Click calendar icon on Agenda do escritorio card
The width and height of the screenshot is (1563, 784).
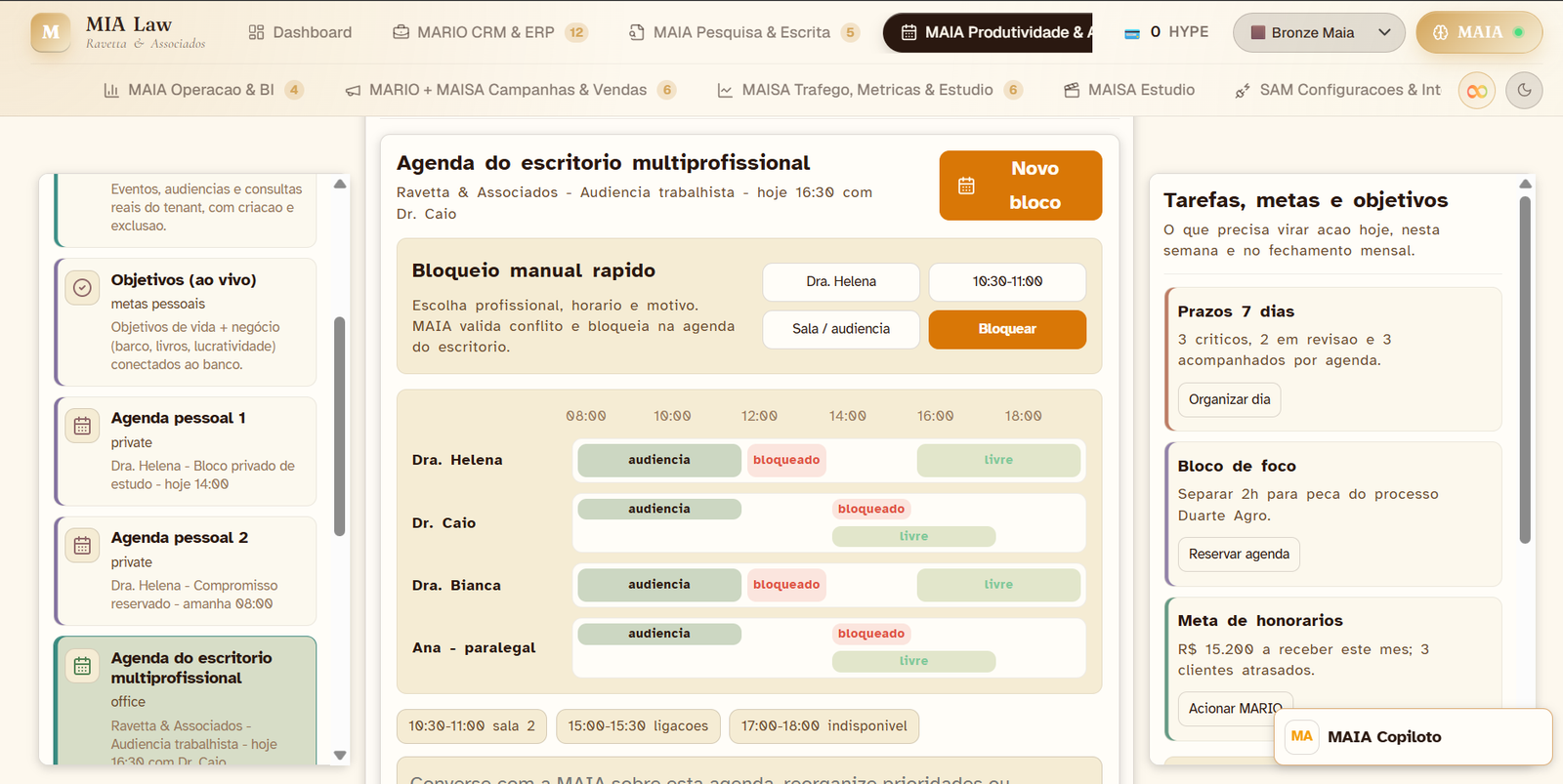pos(83,666)
